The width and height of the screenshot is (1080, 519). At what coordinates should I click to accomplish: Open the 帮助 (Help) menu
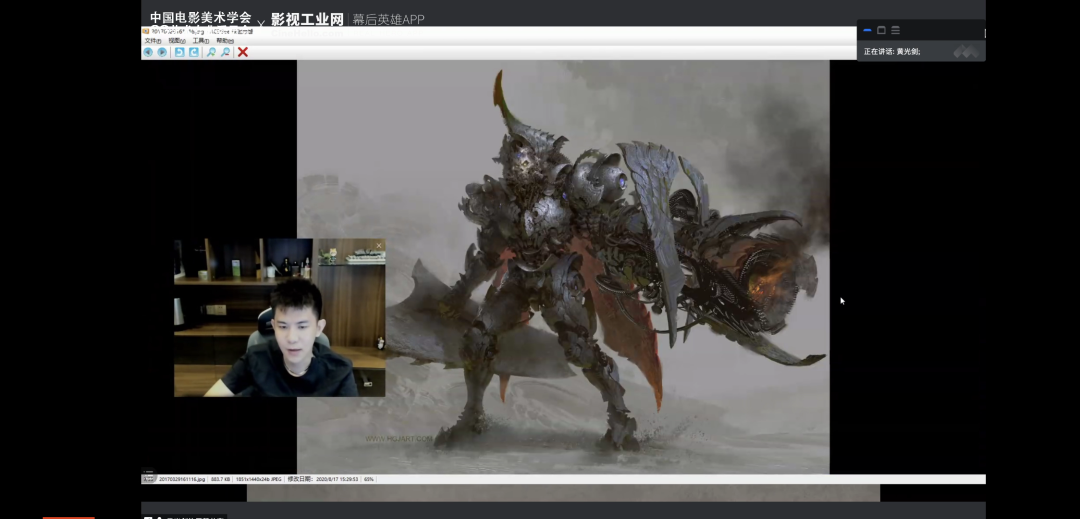[225, 41]
